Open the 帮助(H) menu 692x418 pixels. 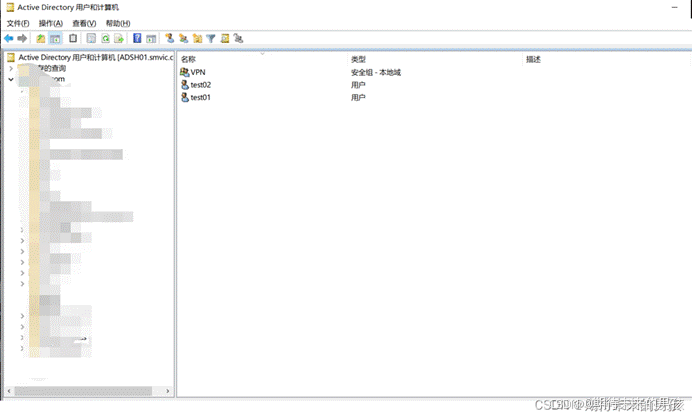click(118, 23)
